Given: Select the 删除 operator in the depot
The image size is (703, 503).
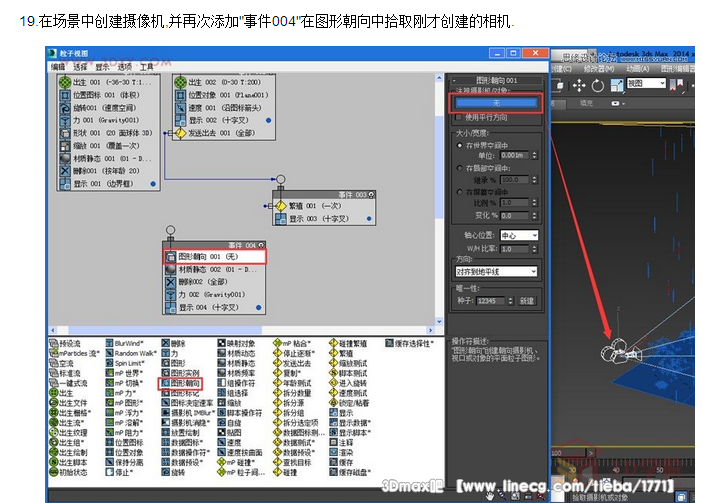Looking at the screenshot, I should coord(173,343).
